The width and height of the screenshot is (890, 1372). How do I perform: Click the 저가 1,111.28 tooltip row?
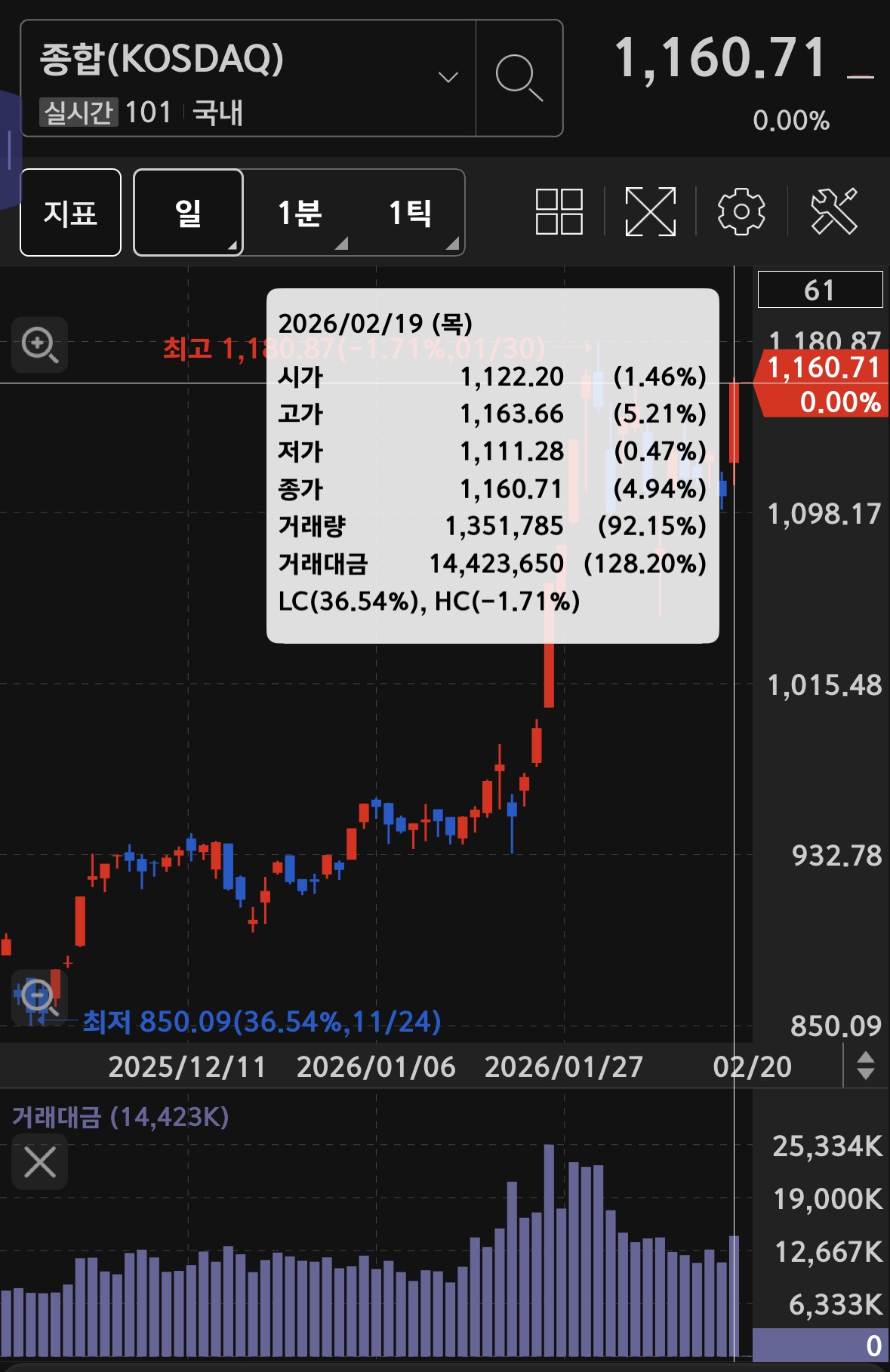(492, 451)
